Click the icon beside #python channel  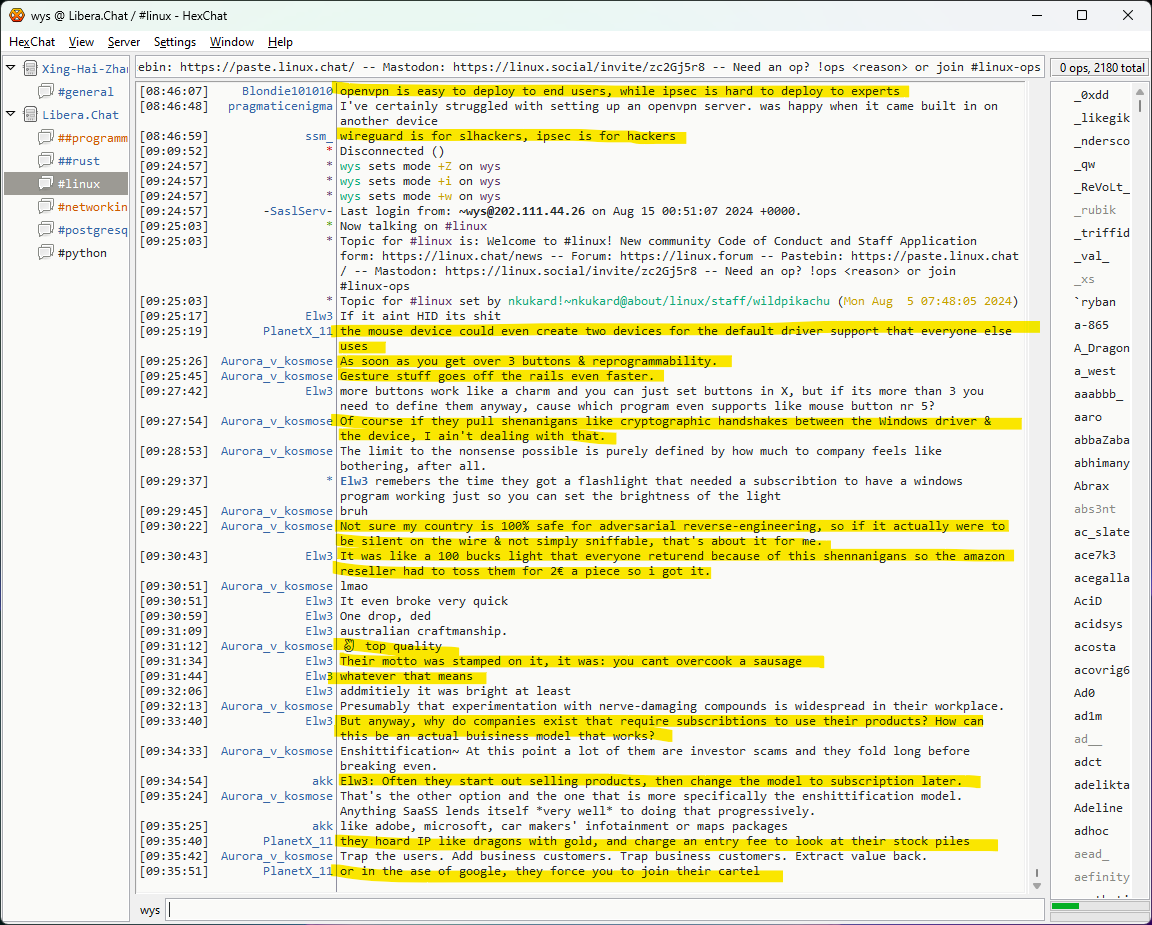click(46, 253)
